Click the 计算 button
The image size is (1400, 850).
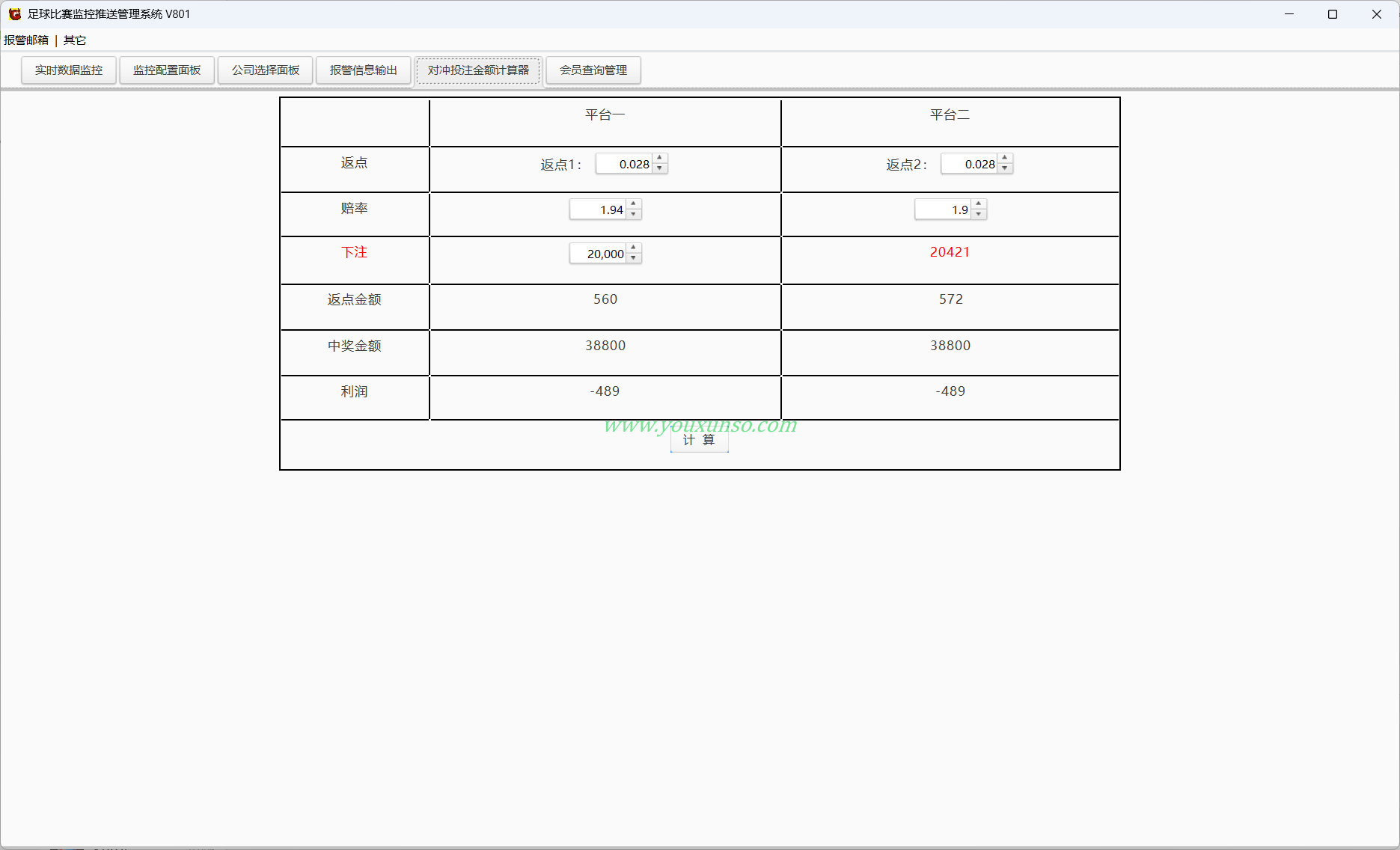699,441
